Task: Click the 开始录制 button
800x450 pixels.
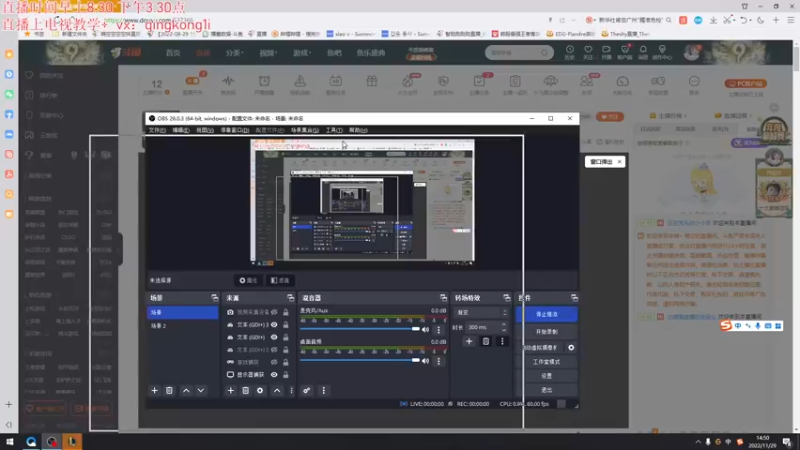Action: [546, 332]
